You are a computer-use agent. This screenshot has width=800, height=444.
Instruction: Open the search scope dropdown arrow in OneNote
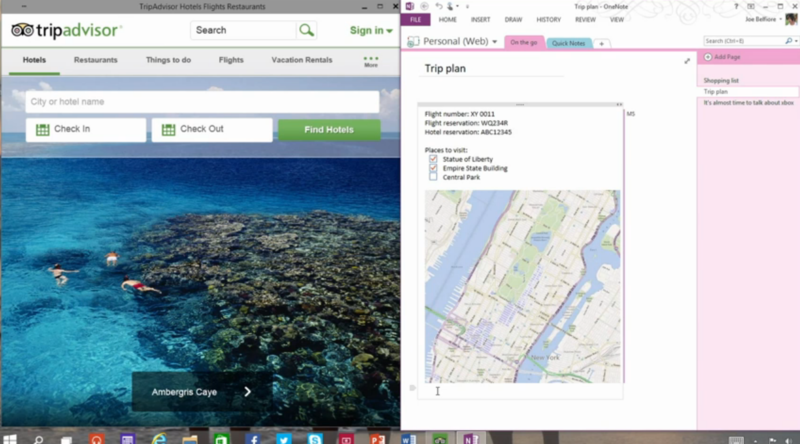click(x=796, y=41)
